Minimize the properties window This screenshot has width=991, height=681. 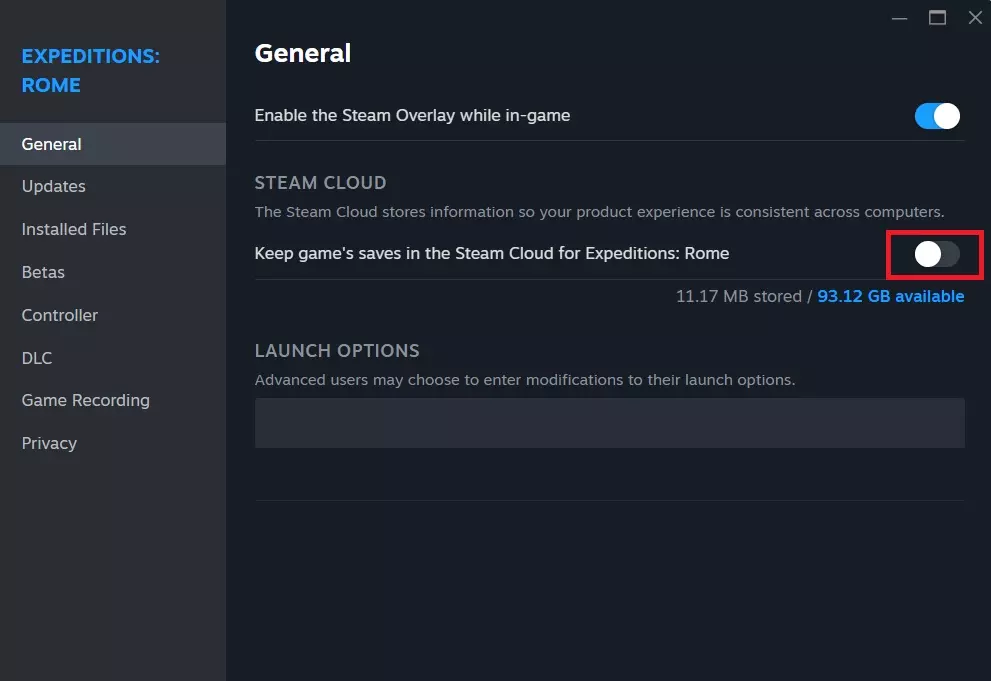click(900, 18)
